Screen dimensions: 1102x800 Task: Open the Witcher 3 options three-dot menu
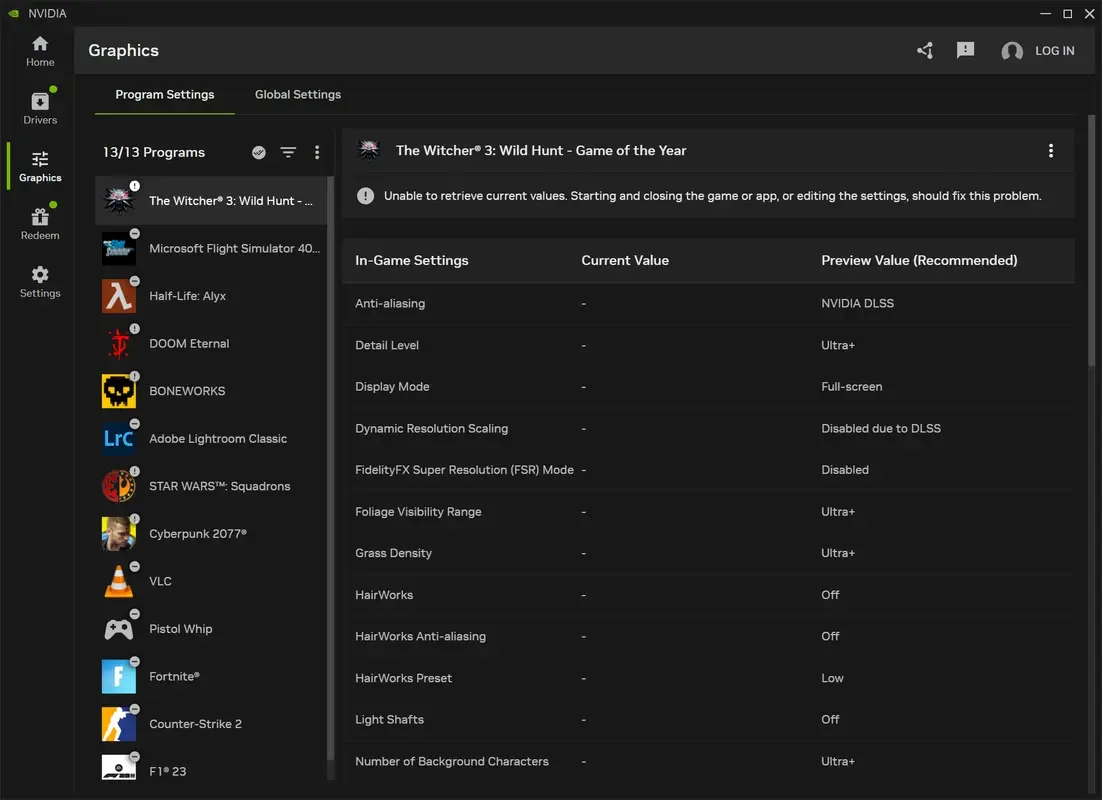coord(1051,150)
